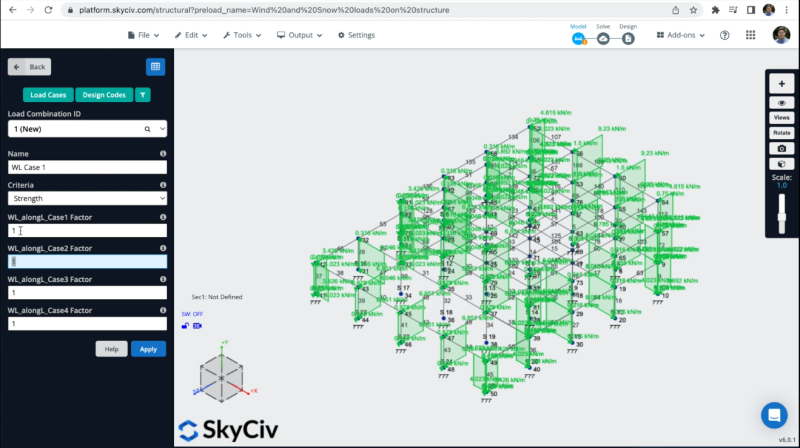Click the browser address bar URL
The image size is (800, 448).
point(264,10)
